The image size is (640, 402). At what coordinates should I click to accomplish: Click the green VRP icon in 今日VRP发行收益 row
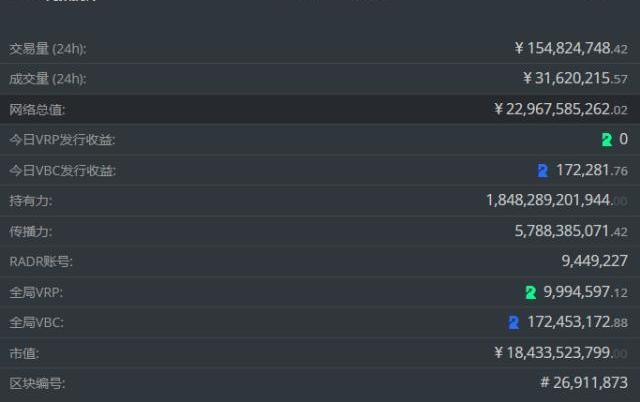point(606,140)
